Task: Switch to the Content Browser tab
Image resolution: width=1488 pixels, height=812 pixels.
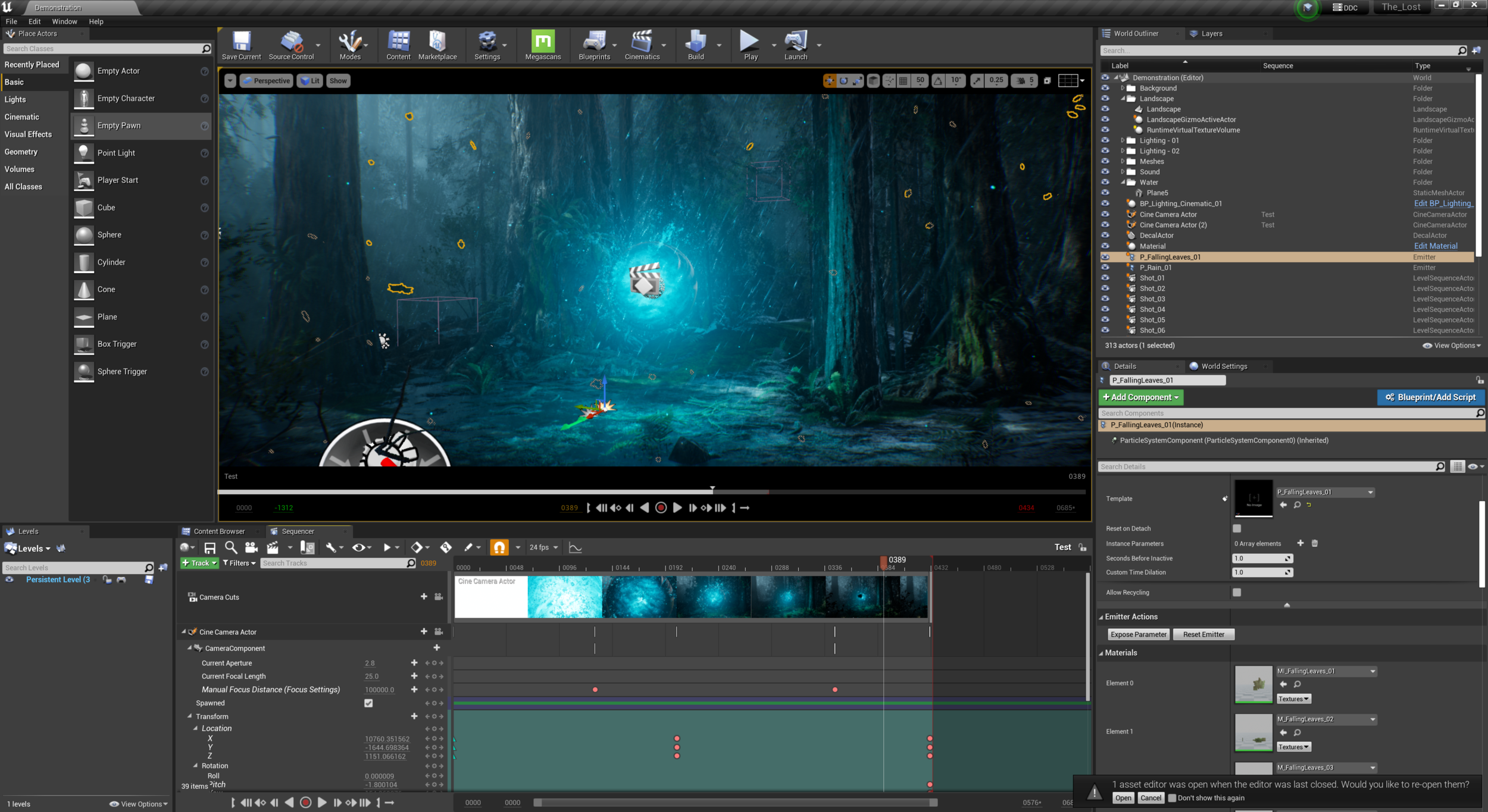Action: 218,531
